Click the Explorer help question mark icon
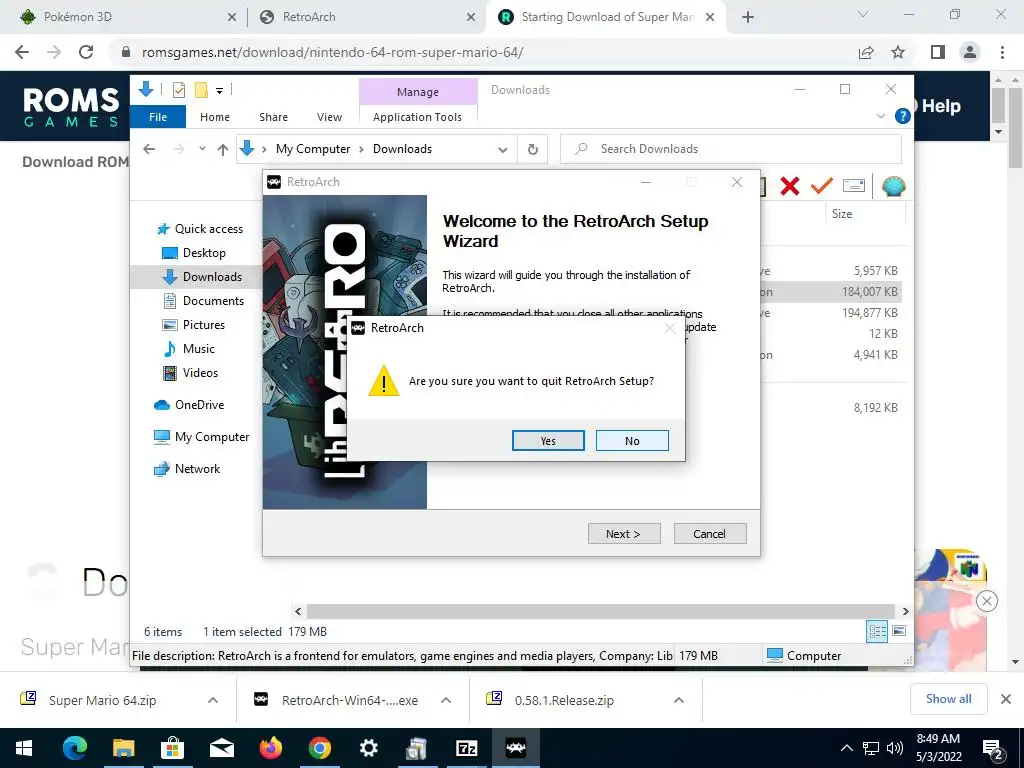Viewport: 1024px width, 768px height. pos(903,116)
